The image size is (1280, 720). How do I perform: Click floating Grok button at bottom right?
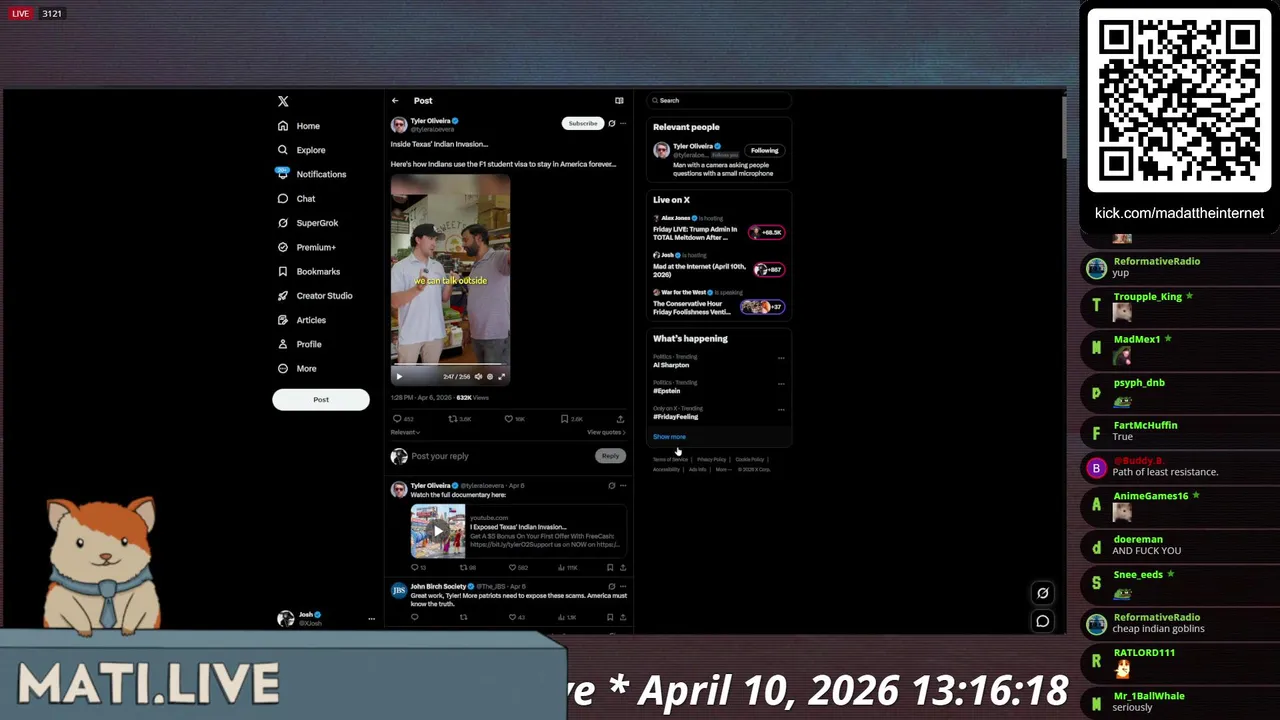[x=1042, y=593]
